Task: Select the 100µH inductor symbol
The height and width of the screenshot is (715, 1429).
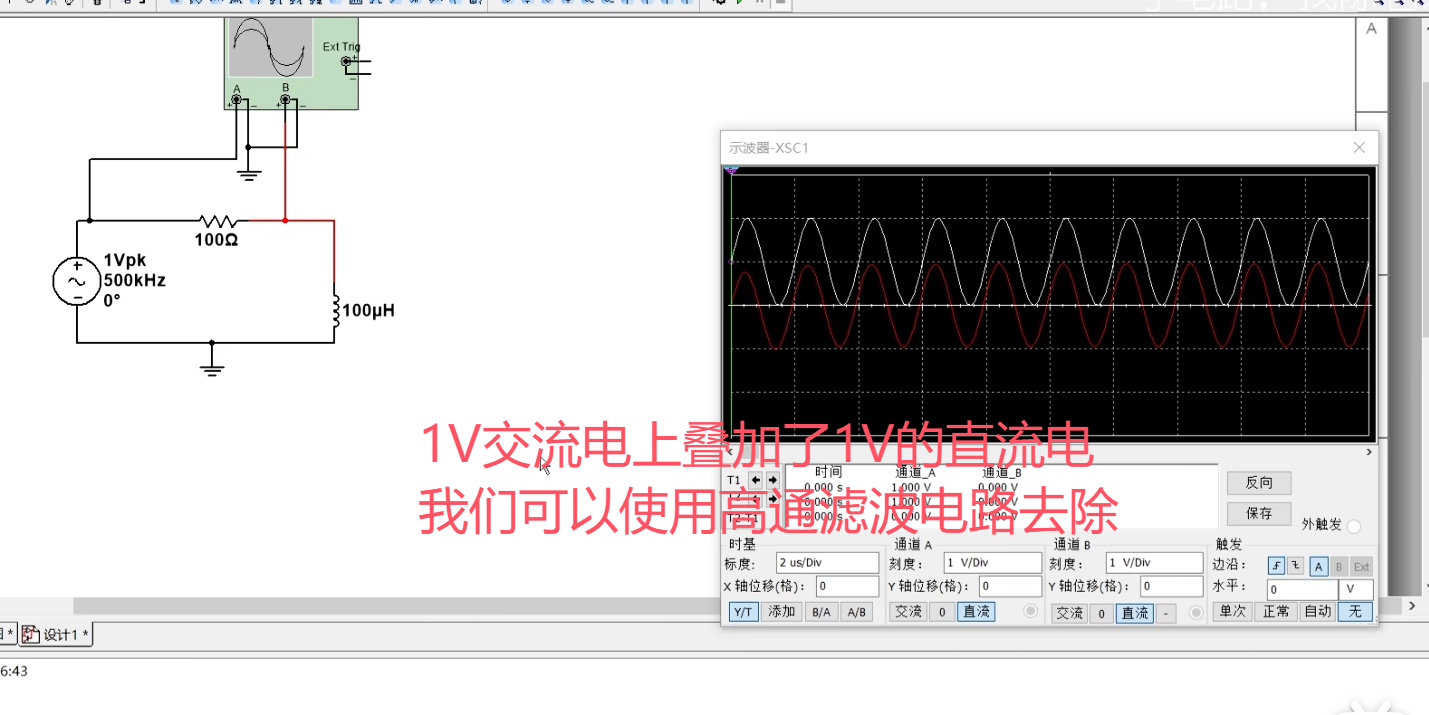Action: tap(335, 310)
